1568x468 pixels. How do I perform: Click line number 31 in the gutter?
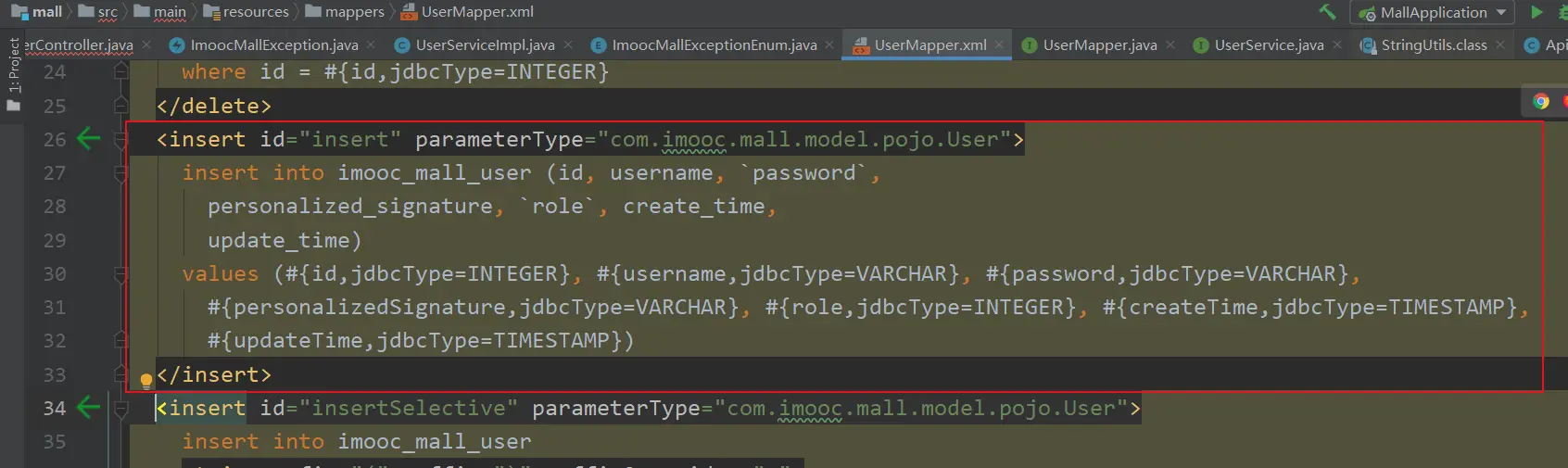(x=55, y=307)
